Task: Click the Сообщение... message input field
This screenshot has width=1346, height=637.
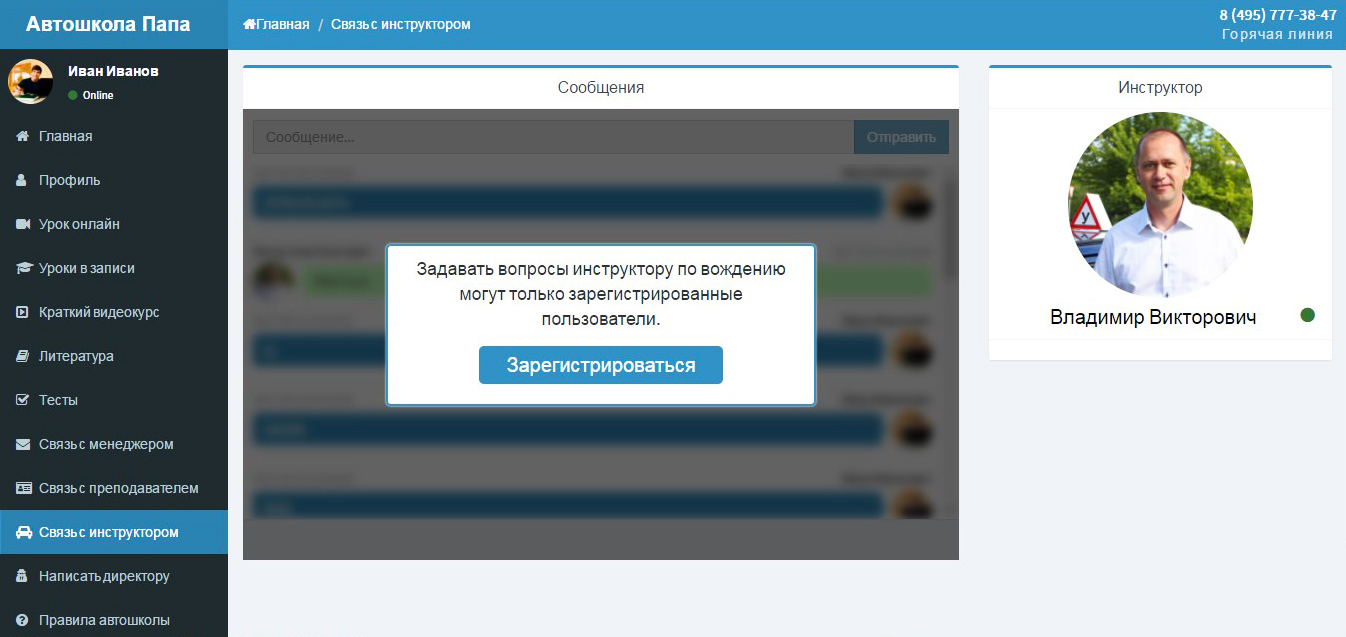Action: click(x=553, y=137)
